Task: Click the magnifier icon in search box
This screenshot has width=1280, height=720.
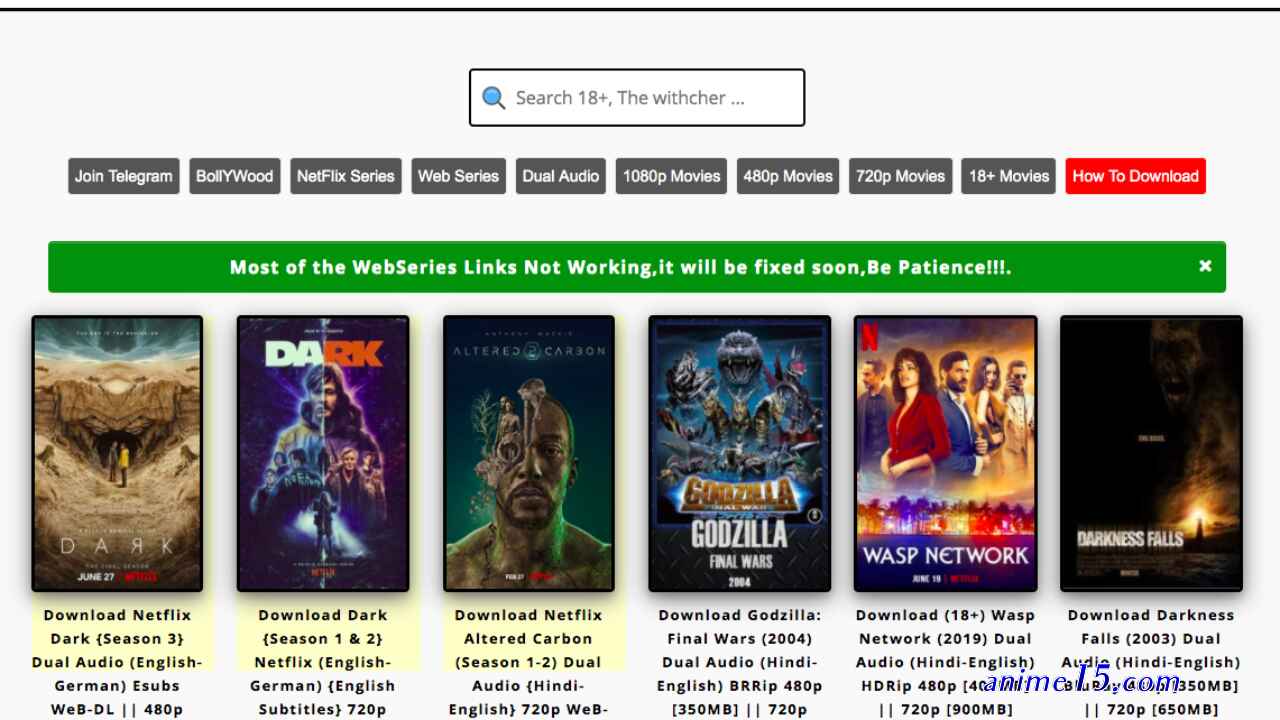Action: coord(493,98)
